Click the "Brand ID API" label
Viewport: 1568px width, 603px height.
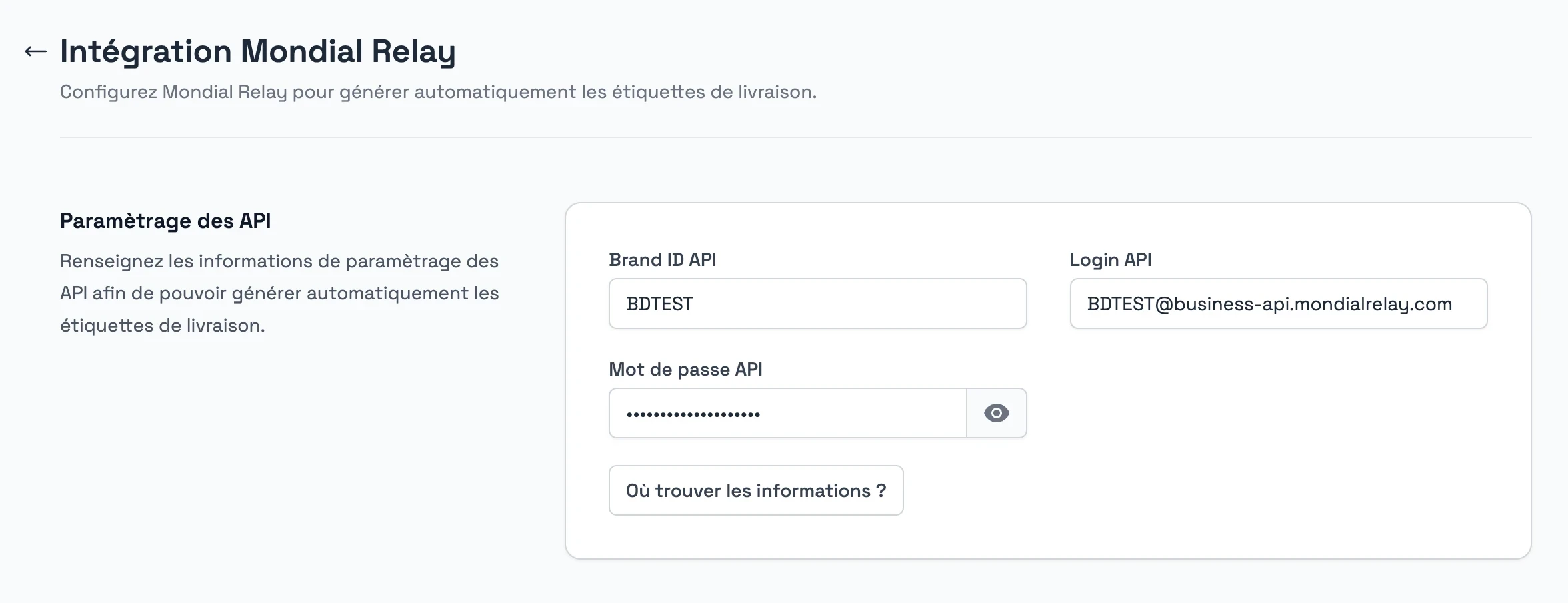point(662,259)
